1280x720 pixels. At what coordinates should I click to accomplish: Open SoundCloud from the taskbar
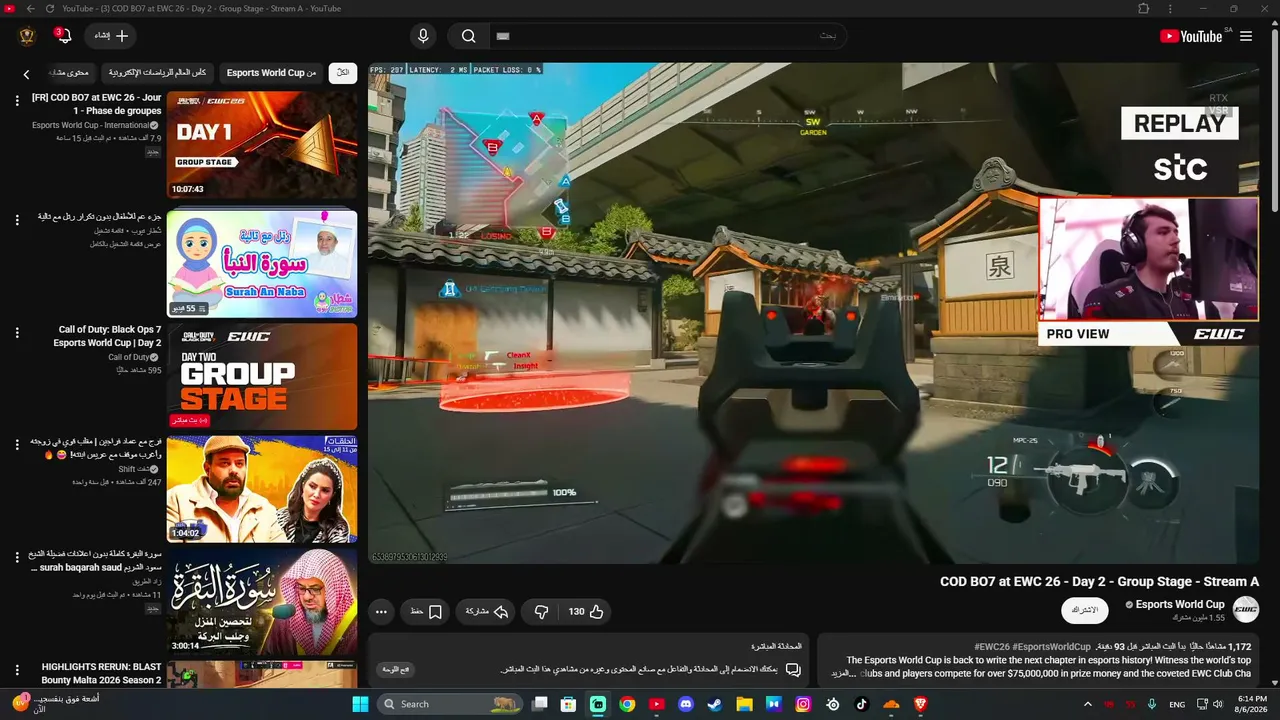891,704
